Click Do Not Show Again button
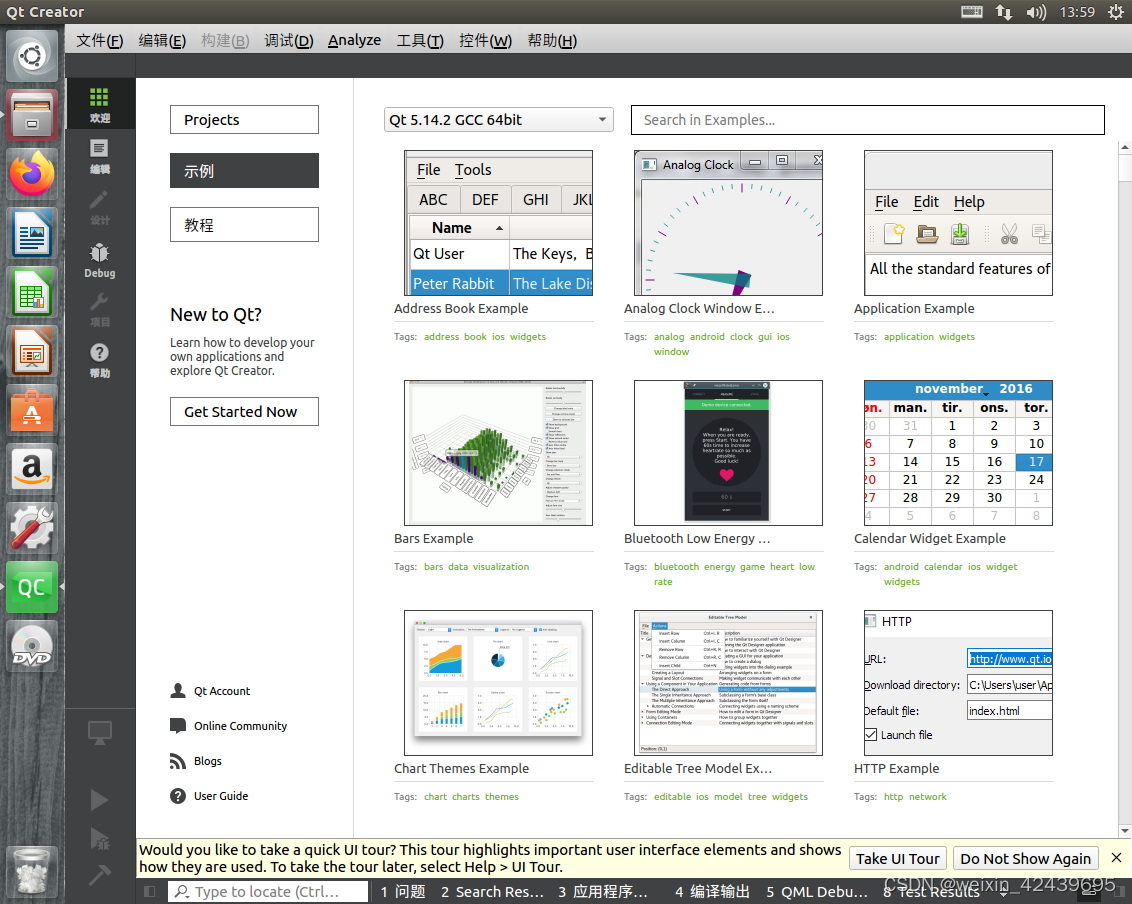Screen dimensions: 1132x904 click(1025, 859)
